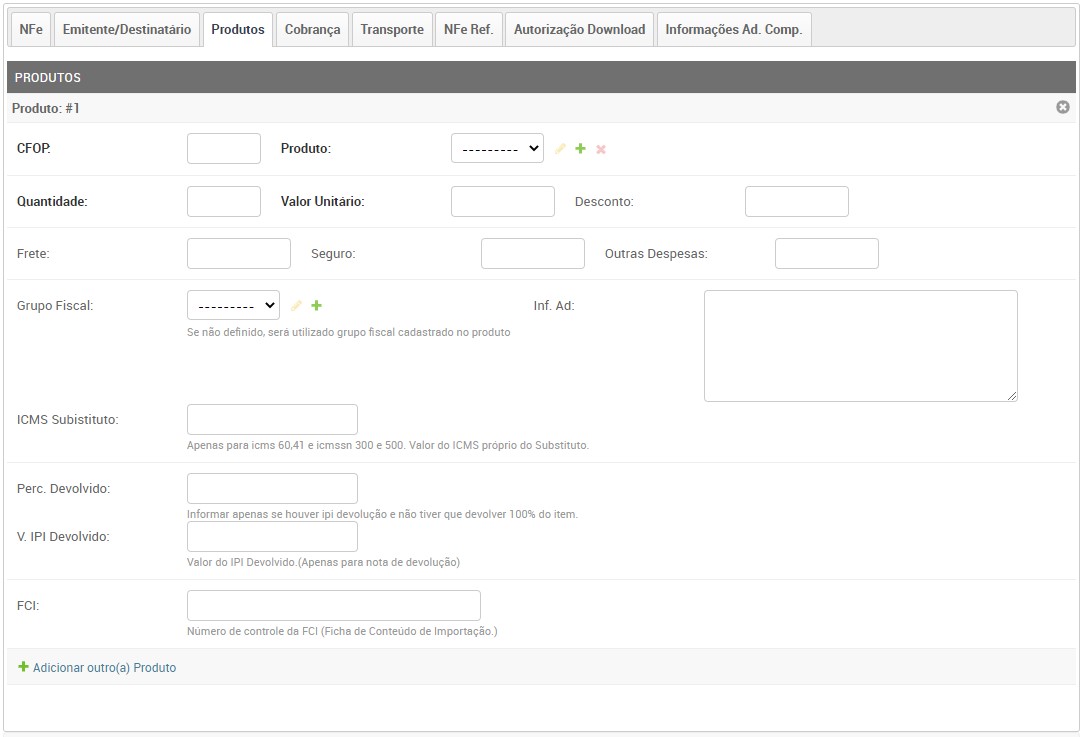This screenshot has height=737, width=1084.
Task: Go to the Cobrança tab
Action: pyautogui.click(x=312, y=29)
